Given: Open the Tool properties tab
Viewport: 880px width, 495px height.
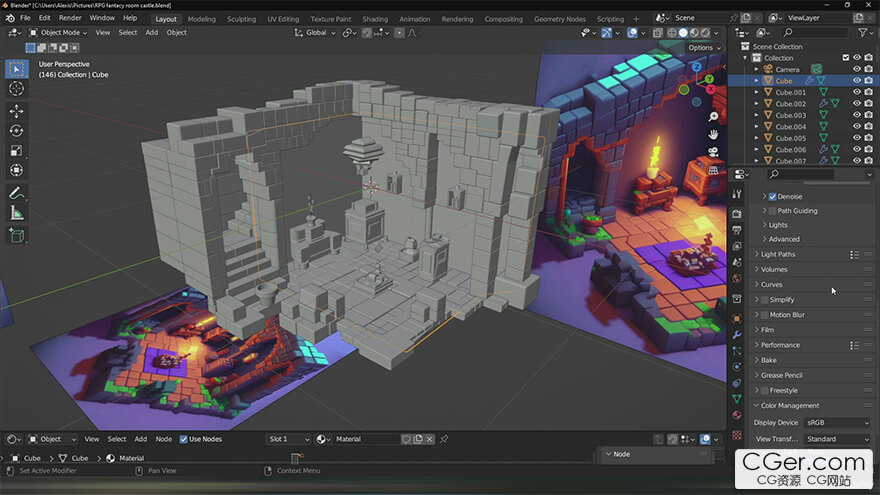Looking at the screenshot, I should click(x=737, y=194).
